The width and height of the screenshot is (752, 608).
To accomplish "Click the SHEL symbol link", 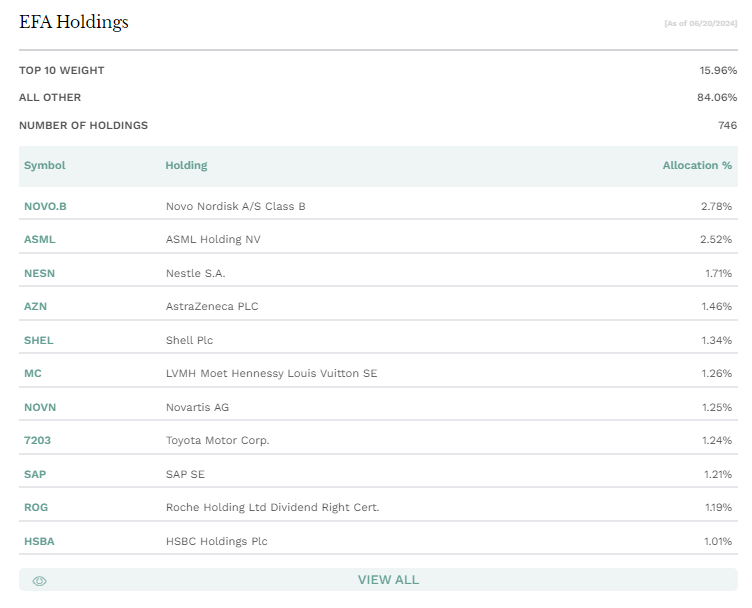I will click(x=39, y=340).
